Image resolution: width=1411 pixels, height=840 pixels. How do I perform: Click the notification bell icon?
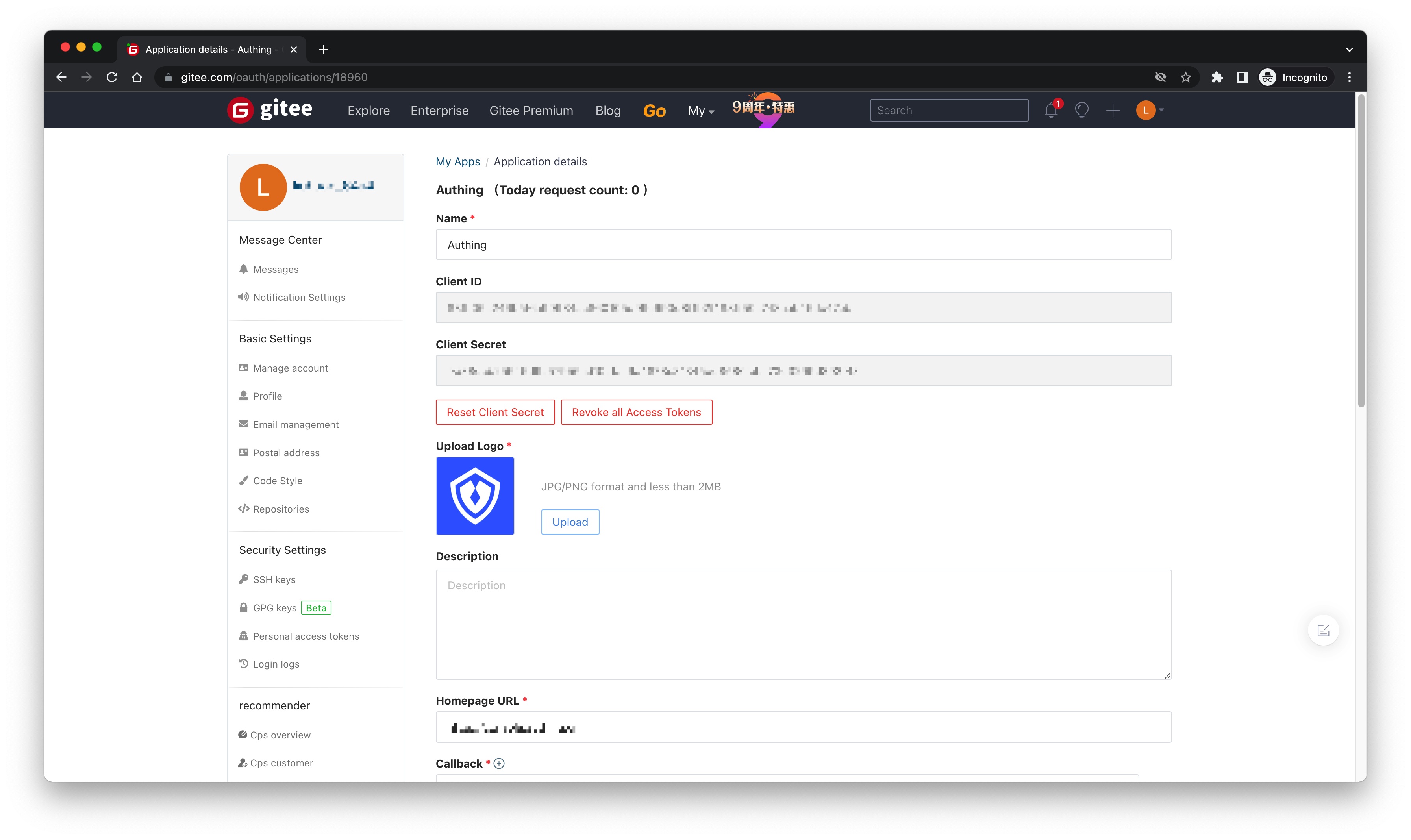pos(1051,110)
